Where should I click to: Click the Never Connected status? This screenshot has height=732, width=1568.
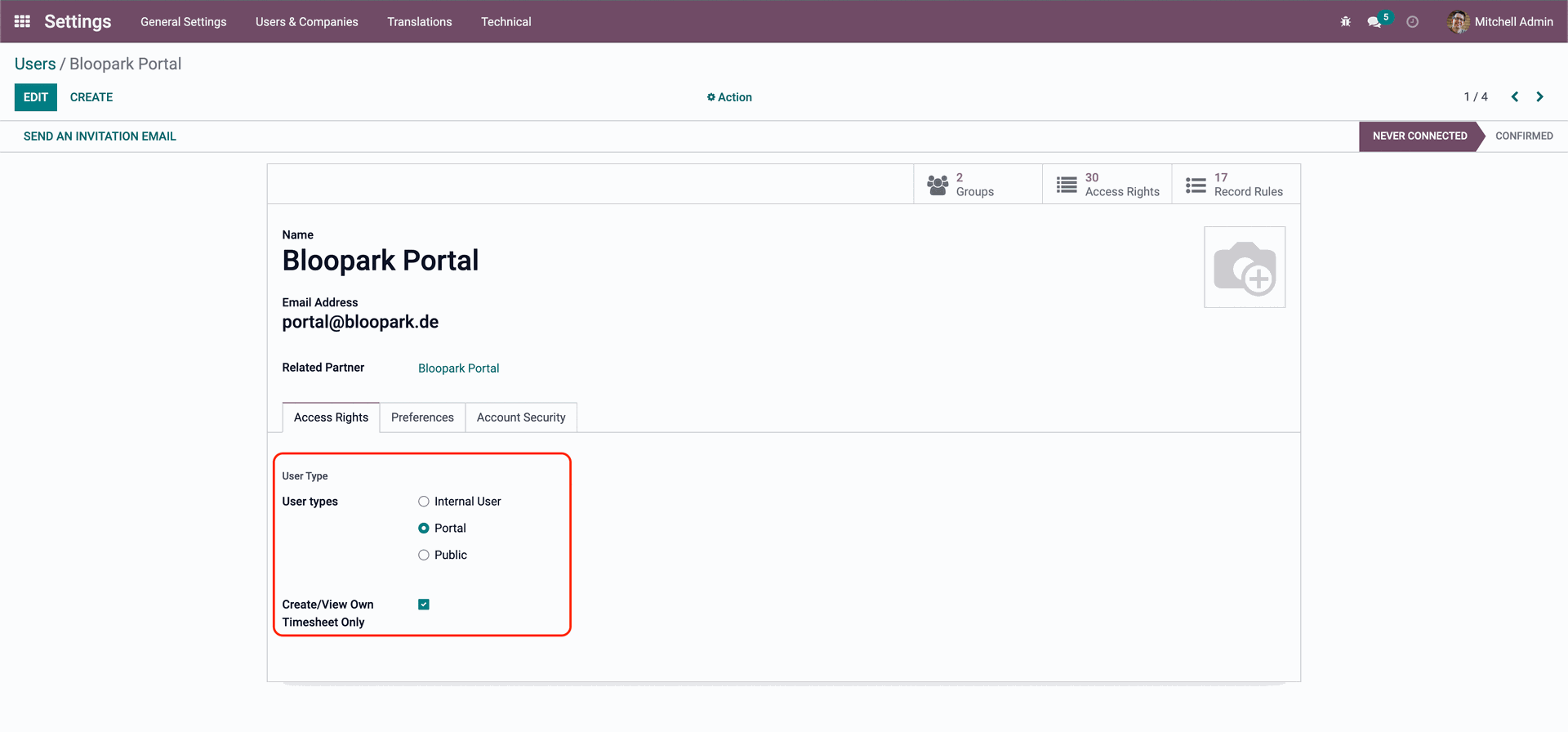pos(1420,136)
